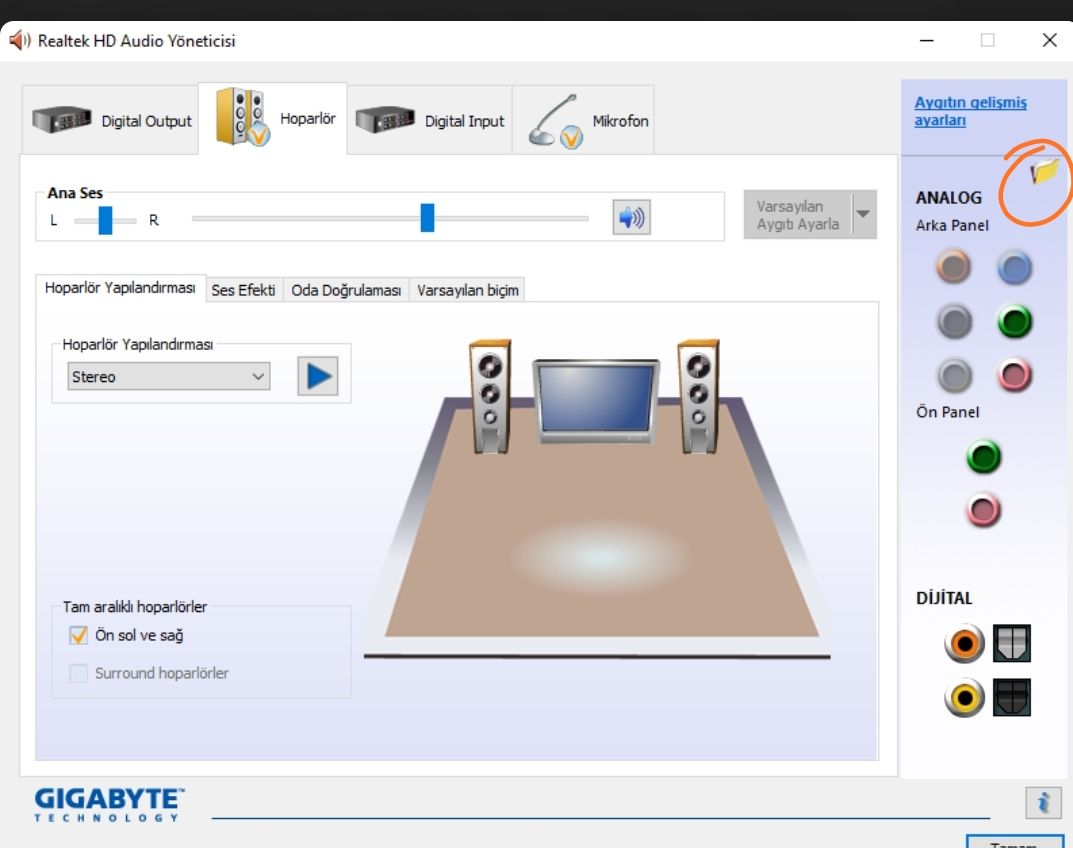Click Varsayılan Aygıtı Ayarla button

798,215
